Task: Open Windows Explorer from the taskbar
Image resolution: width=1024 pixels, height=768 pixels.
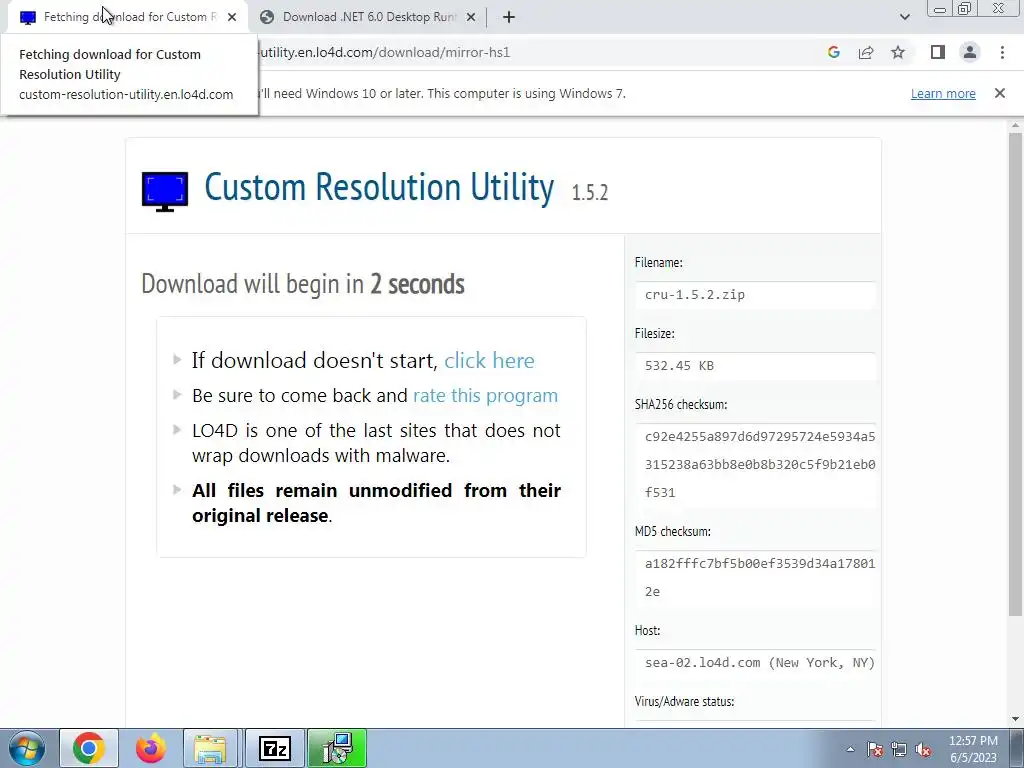Action: point(210,748)
